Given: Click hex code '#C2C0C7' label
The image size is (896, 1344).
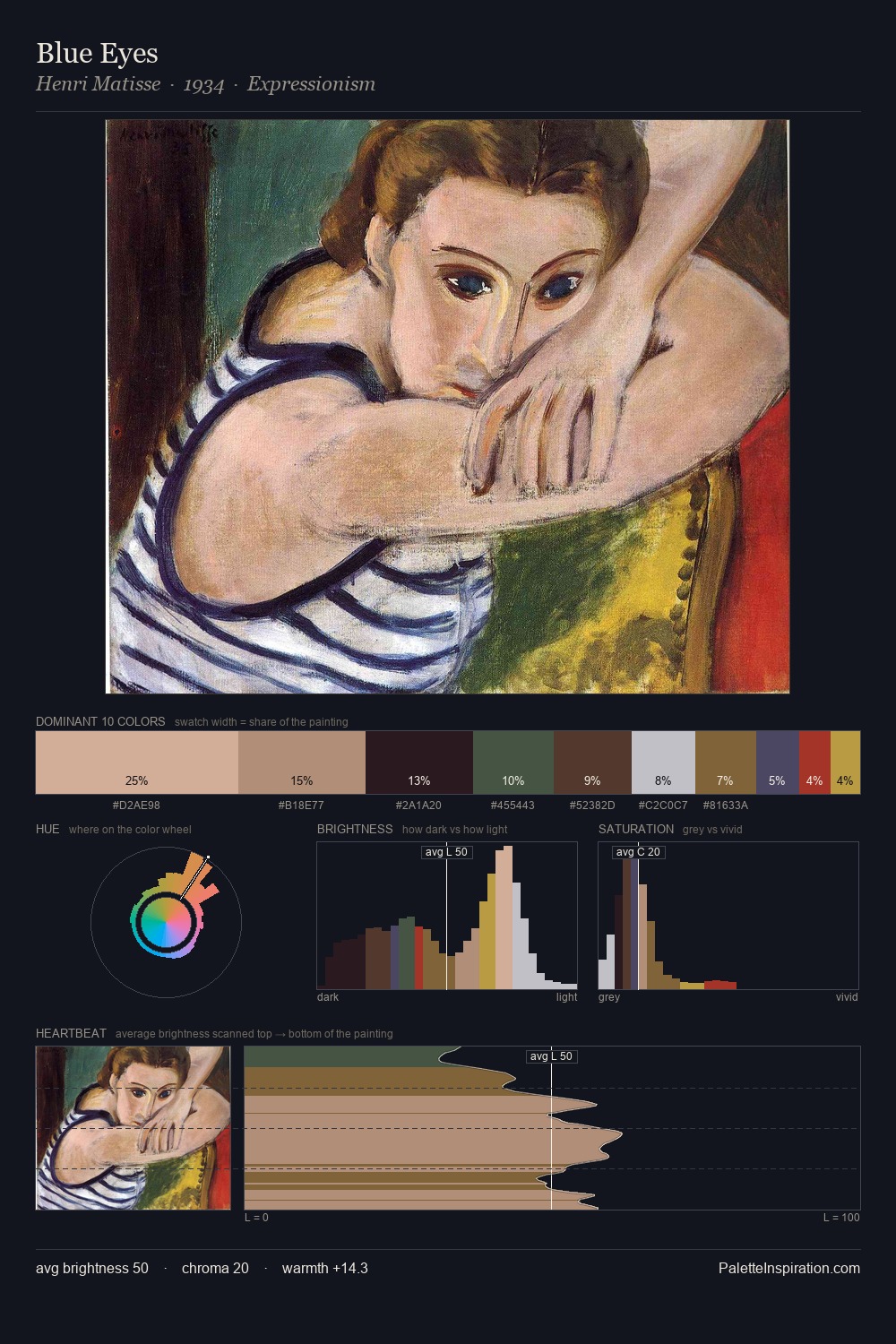Looking at the screenshot, I should (663, 806).
